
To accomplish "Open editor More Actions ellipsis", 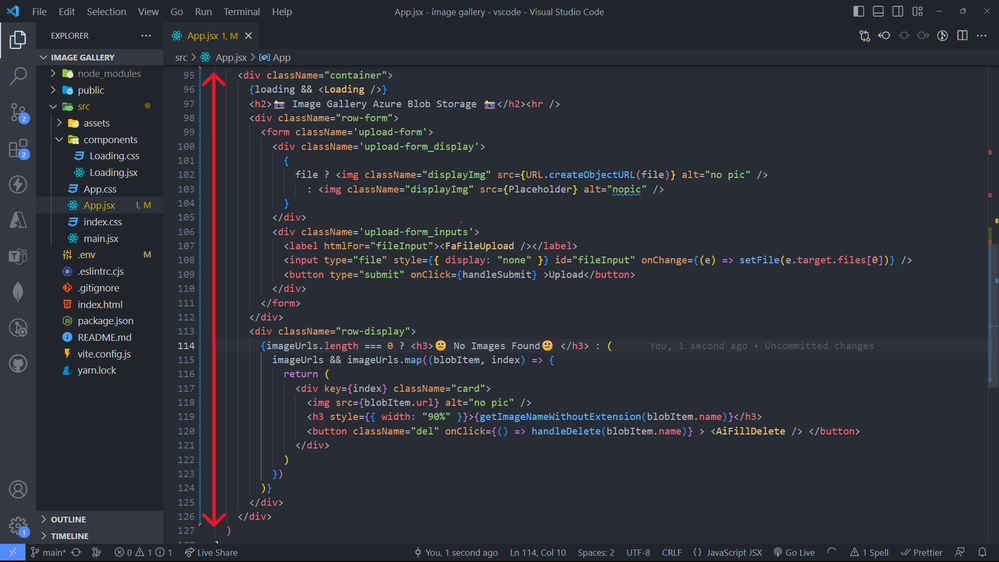I will [x=982, y=36].
